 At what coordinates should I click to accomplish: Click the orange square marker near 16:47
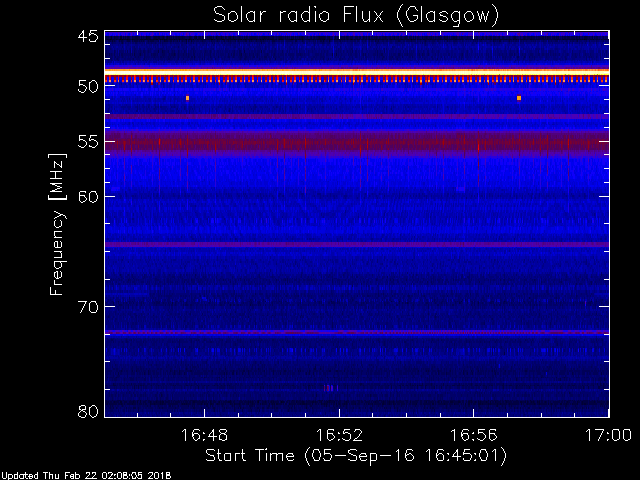187,98
